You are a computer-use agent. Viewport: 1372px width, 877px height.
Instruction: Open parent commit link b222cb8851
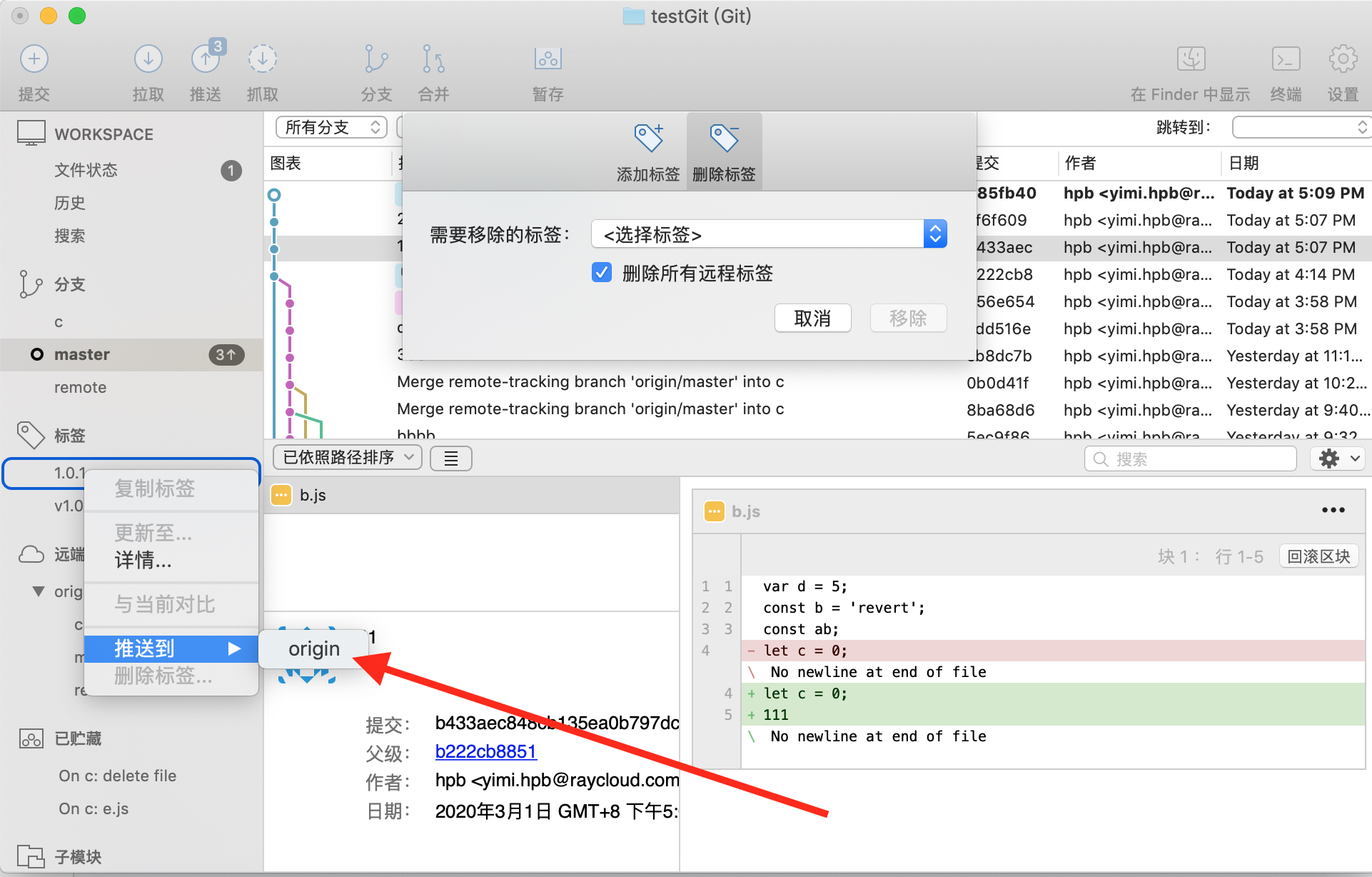click(485, 751)
